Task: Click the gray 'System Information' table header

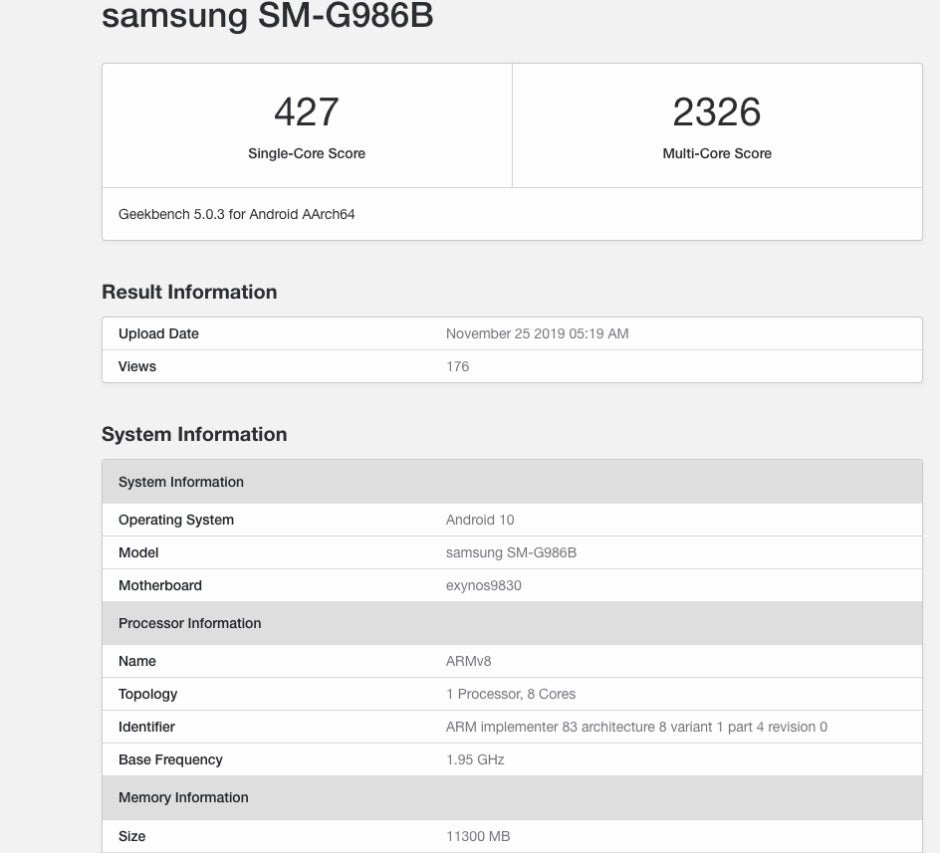Action: [x=512, y=482]
